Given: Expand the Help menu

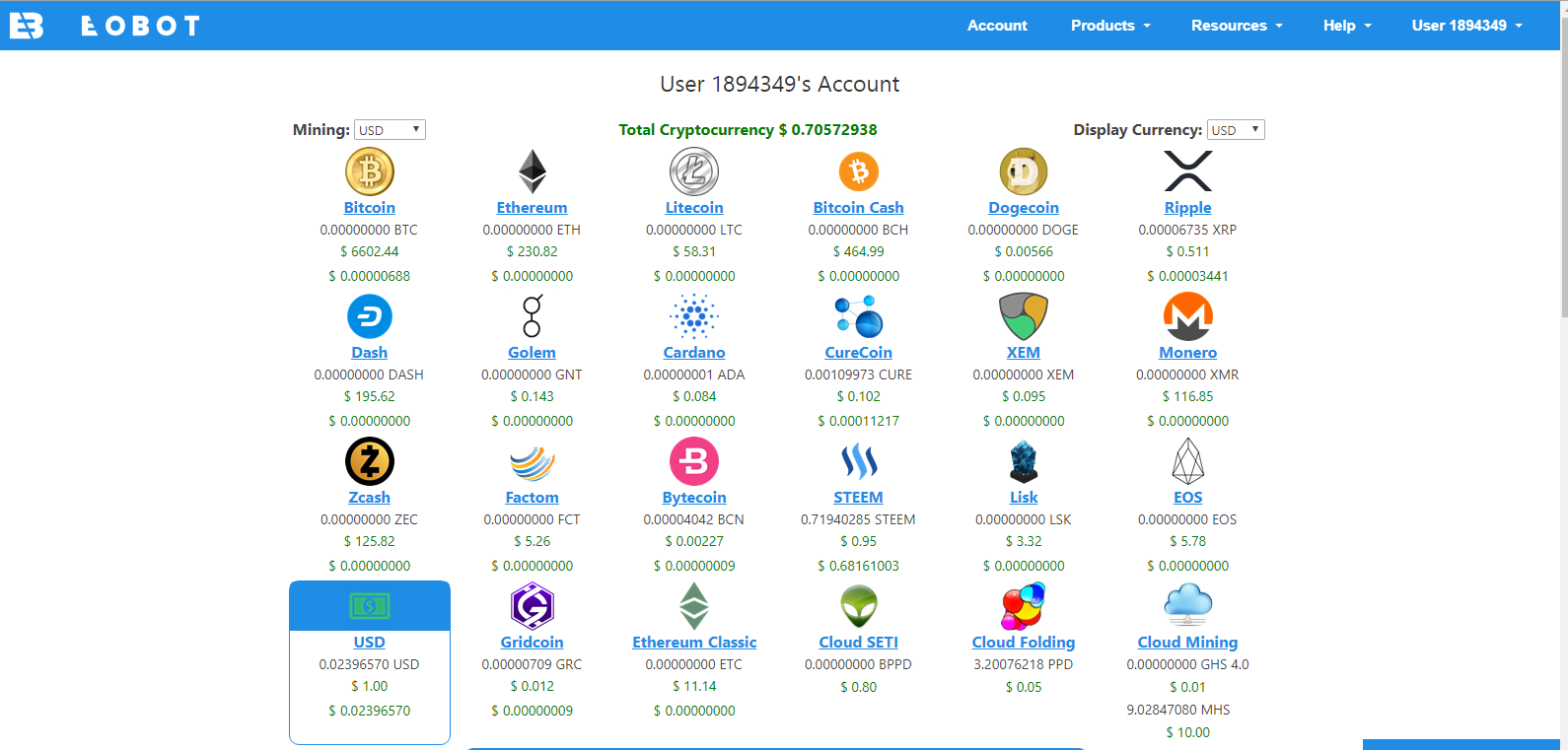Looking at the screenshot, I should 1347,26.
